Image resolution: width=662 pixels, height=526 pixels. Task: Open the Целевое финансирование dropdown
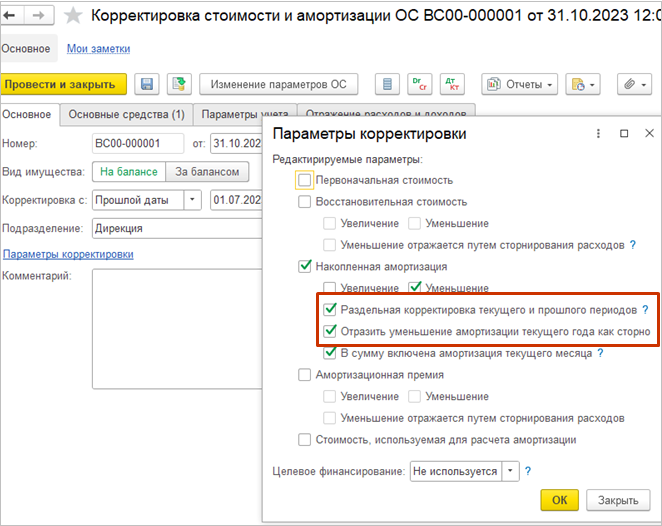coord(510,470)
